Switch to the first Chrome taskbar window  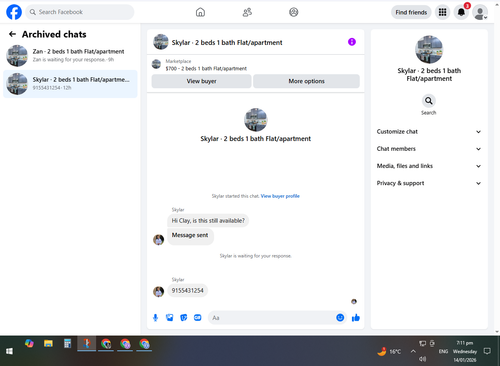(x=106, y=344)
